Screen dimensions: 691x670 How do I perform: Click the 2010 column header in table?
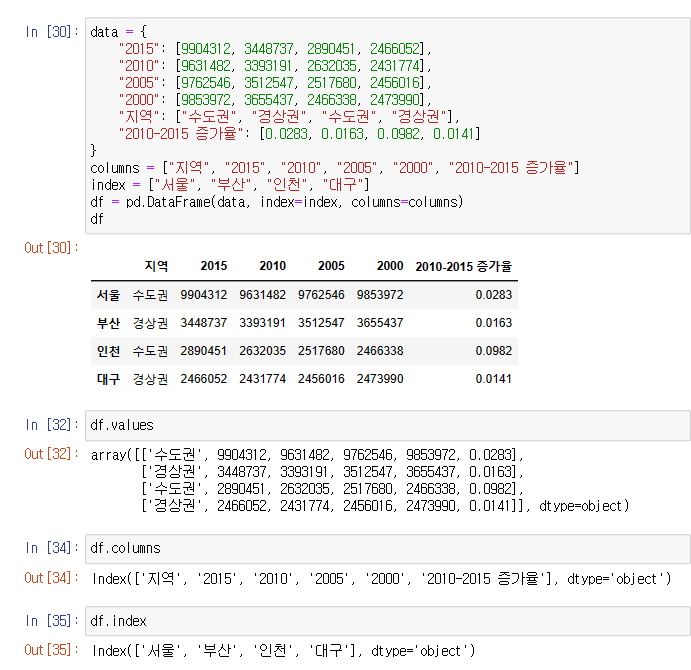(x=272, y=266)
